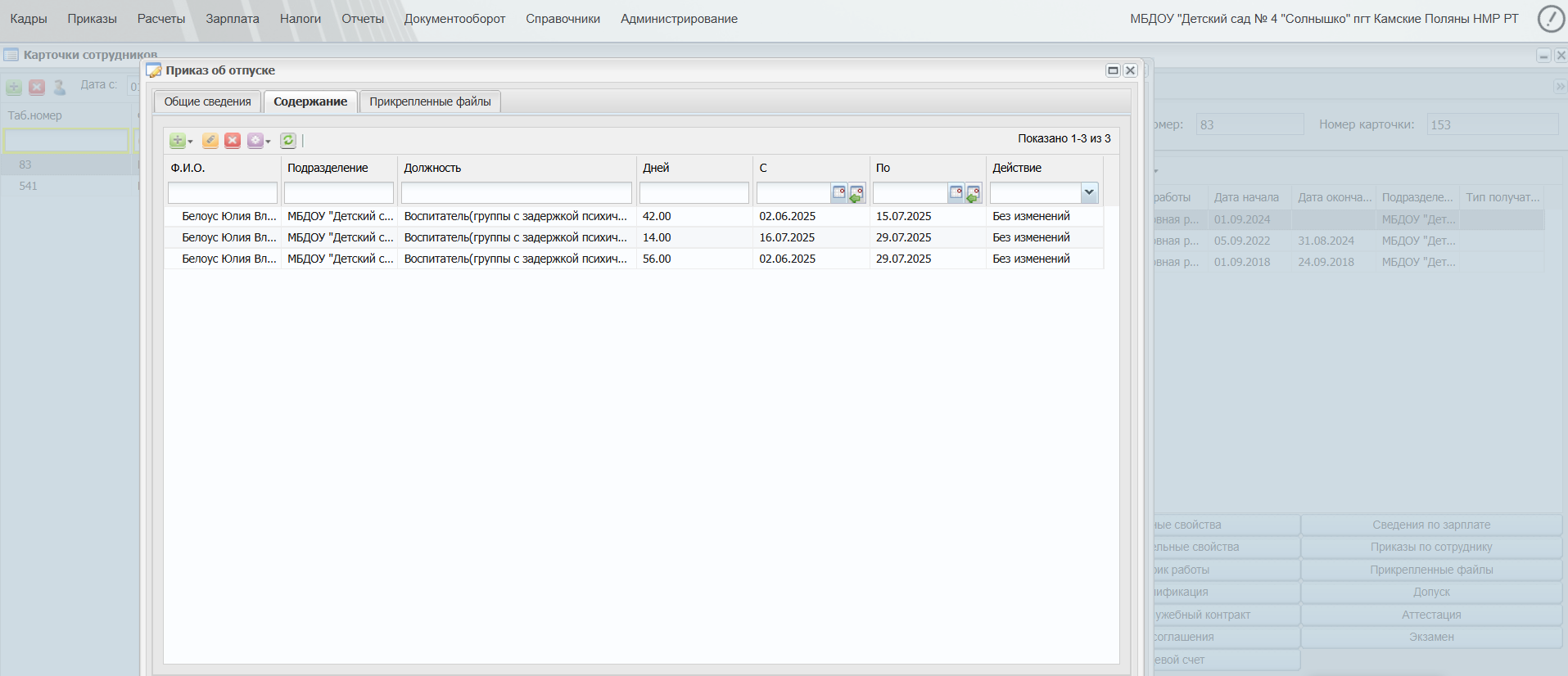The height and width of the screenshot is (676, 1568).
Task: Open calendar picker for the С date filter
Action: 839,193
